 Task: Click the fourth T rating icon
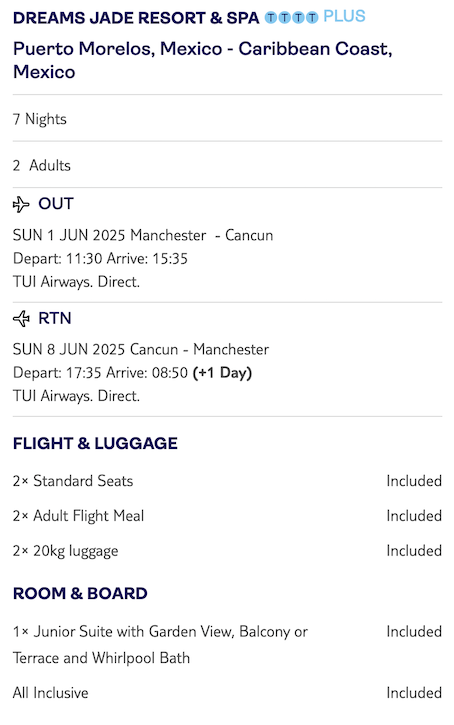(313, 18)
